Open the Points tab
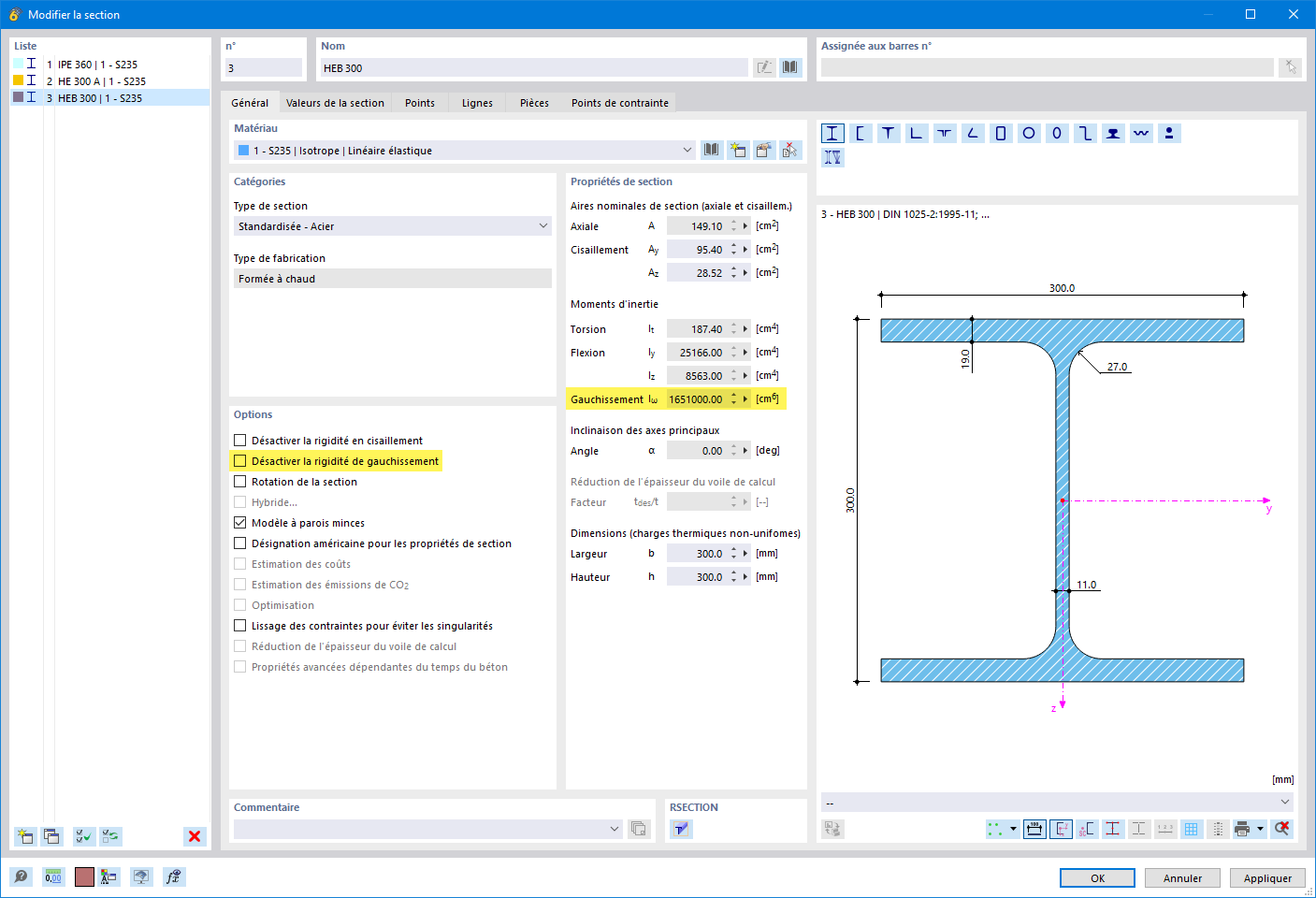 [420, 103]
